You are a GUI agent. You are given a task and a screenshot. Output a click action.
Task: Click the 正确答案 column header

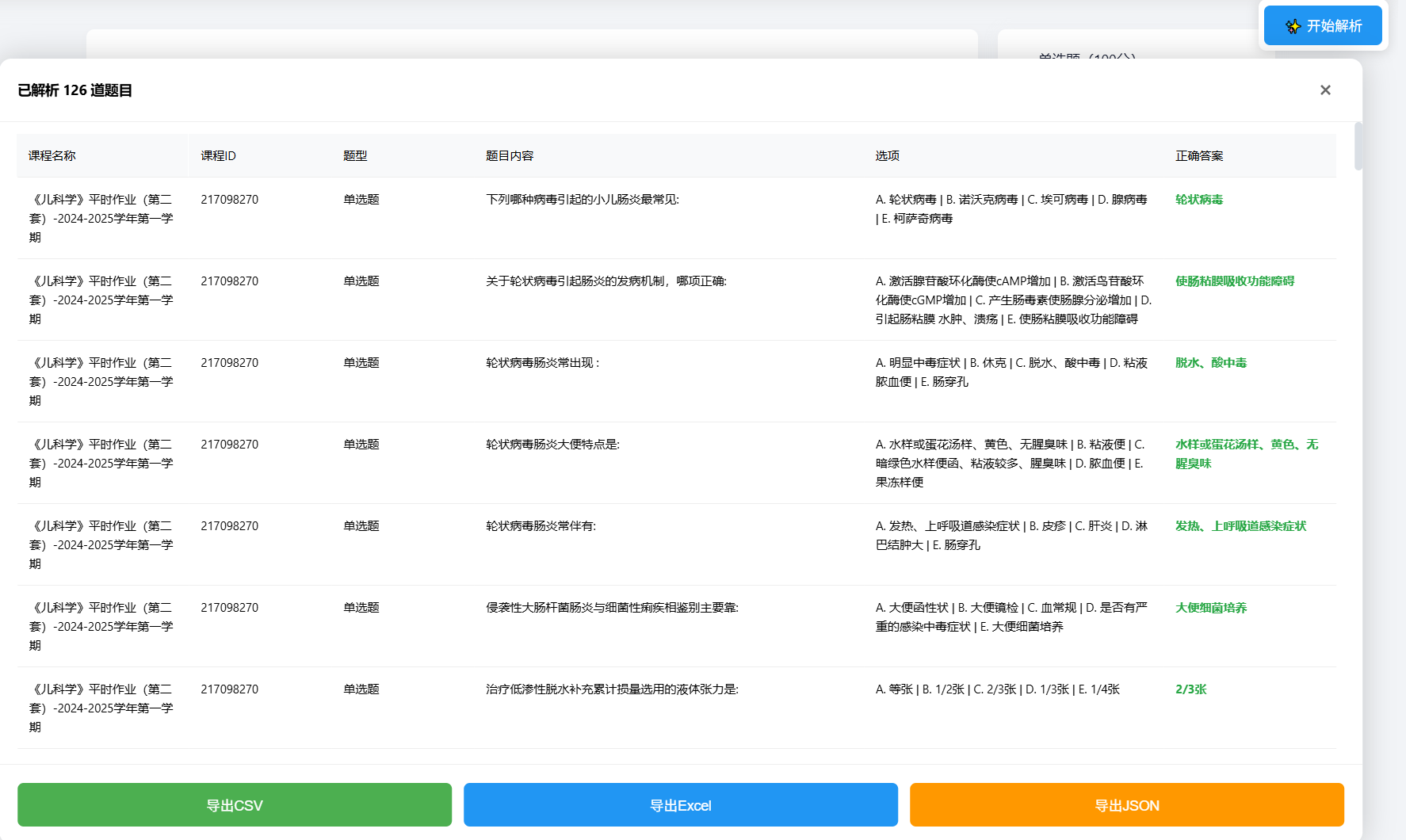[1199, 156]
